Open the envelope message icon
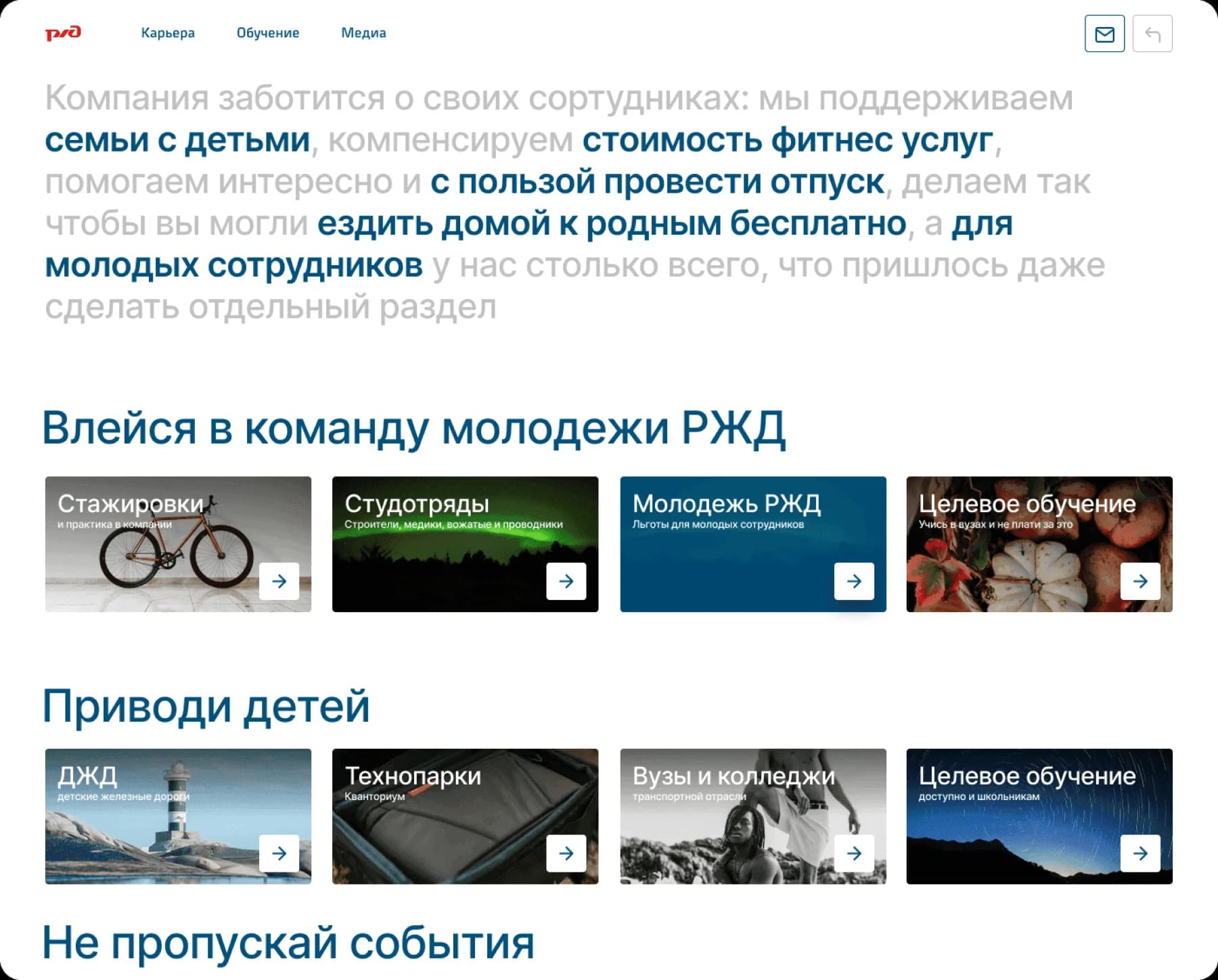Screen dimensions: 1218x980 click(1104, 33)
